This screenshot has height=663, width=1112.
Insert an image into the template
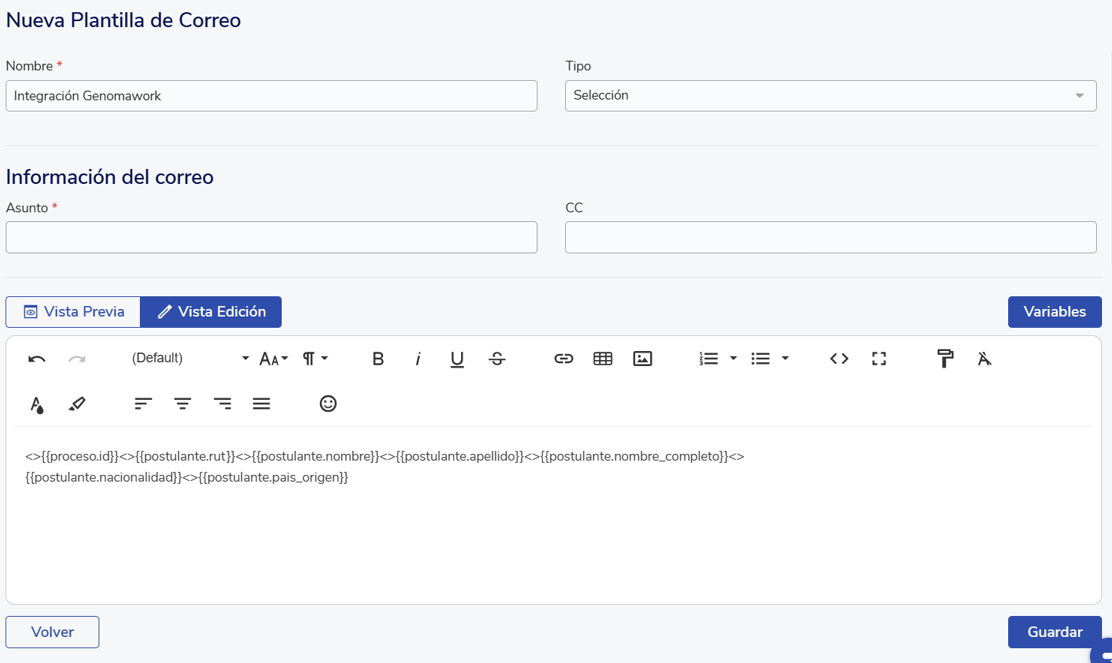[643, 359]
